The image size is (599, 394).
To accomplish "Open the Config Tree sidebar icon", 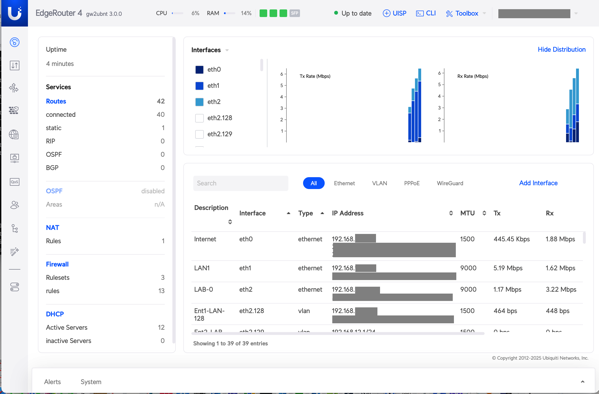I will [15, 229].
